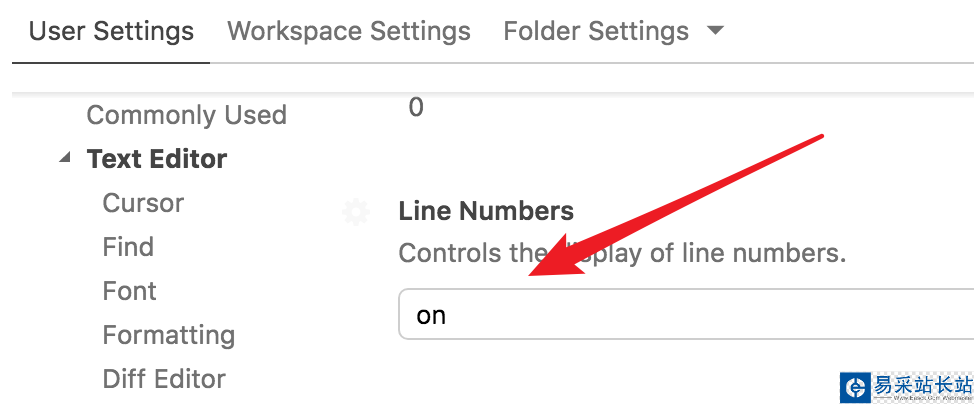Click the Chinese watermark site name text

[x=922, y=383]
